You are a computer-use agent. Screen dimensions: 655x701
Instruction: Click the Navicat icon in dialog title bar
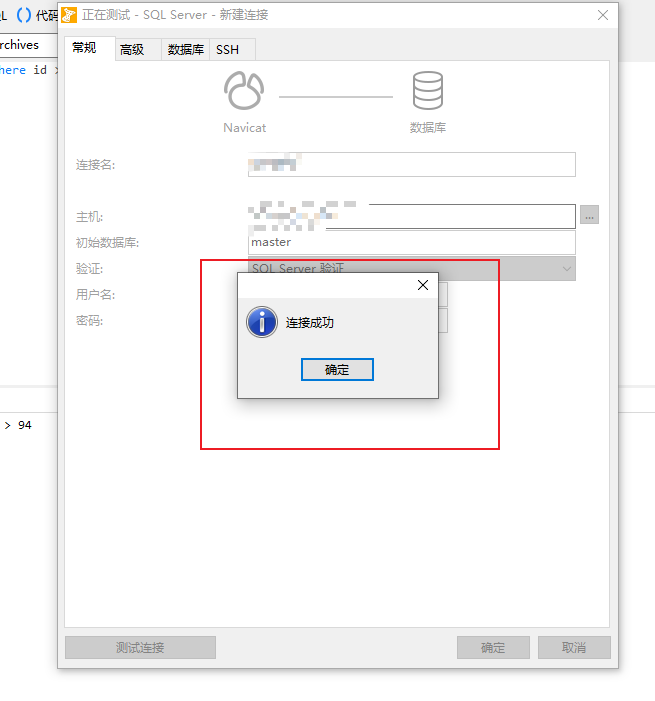(69, 15)
